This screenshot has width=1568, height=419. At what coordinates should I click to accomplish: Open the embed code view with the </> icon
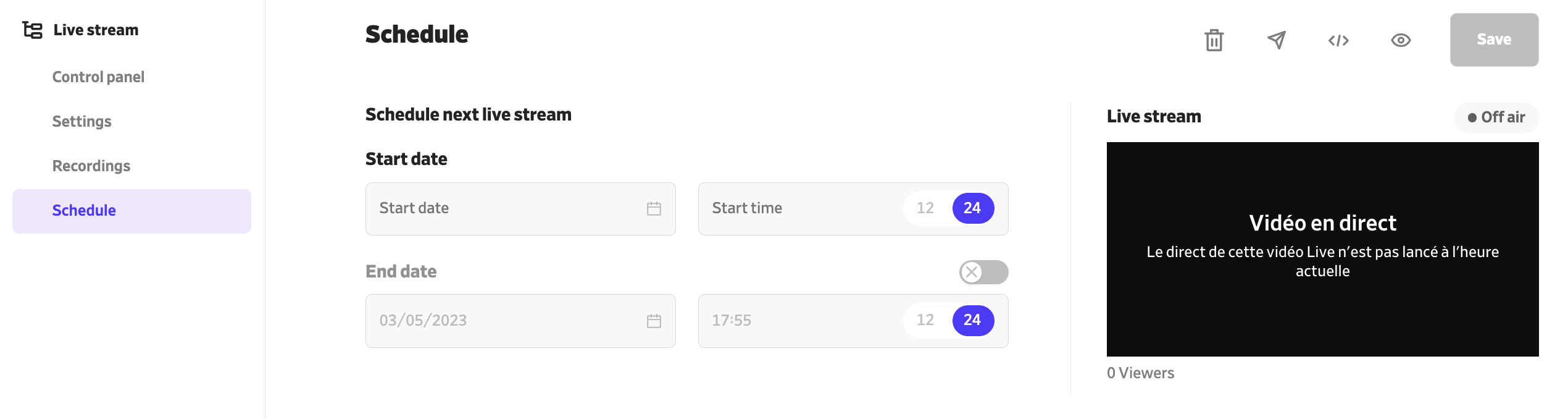pyautogui.click(x=1338, y=40)
